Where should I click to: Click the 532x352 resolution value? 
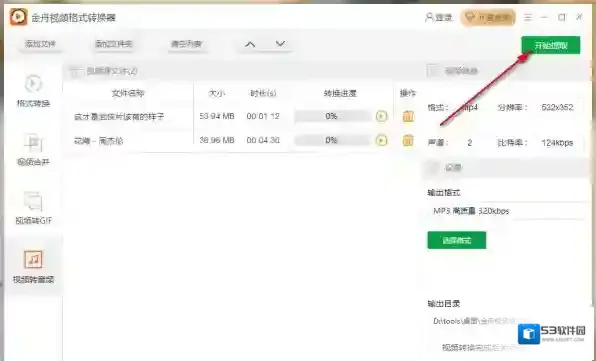point(557,108)
